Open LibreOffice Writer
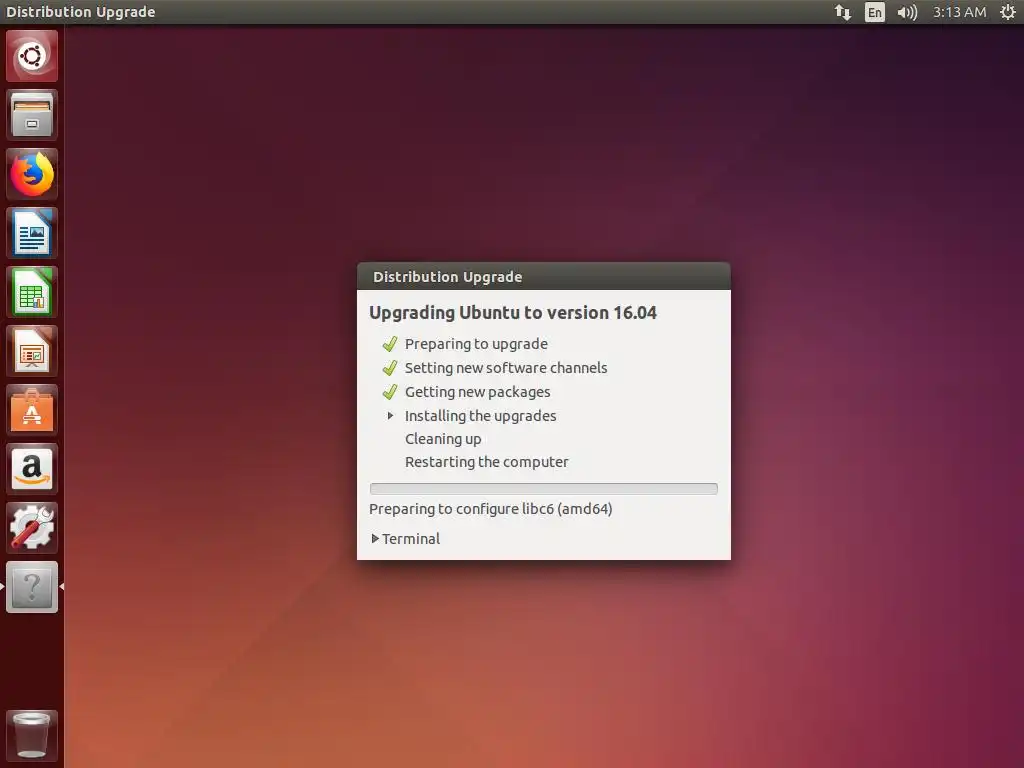This screenshot has width=1024, height=768. [32, 233]
